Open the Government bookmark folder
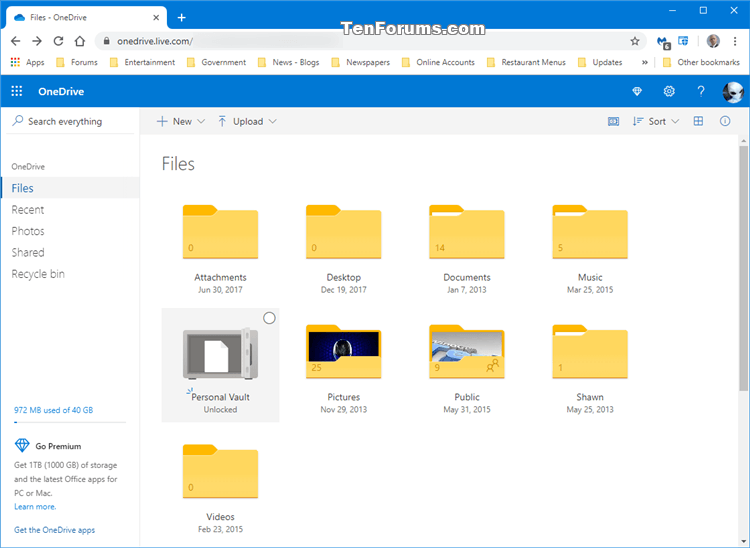750x548 pixels. coord(217,62)
